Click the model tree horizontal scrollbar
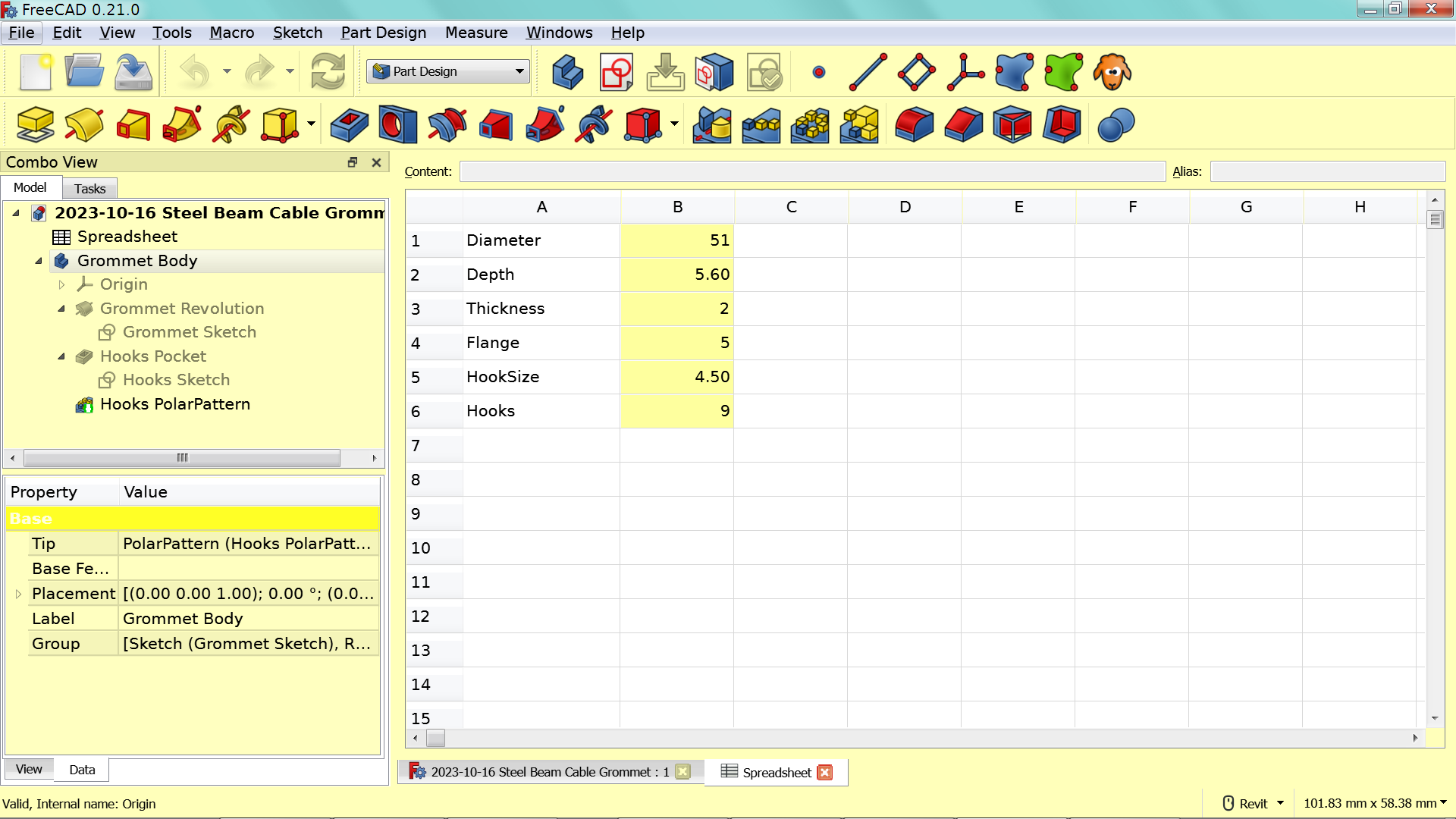 (x=182, y=458)
